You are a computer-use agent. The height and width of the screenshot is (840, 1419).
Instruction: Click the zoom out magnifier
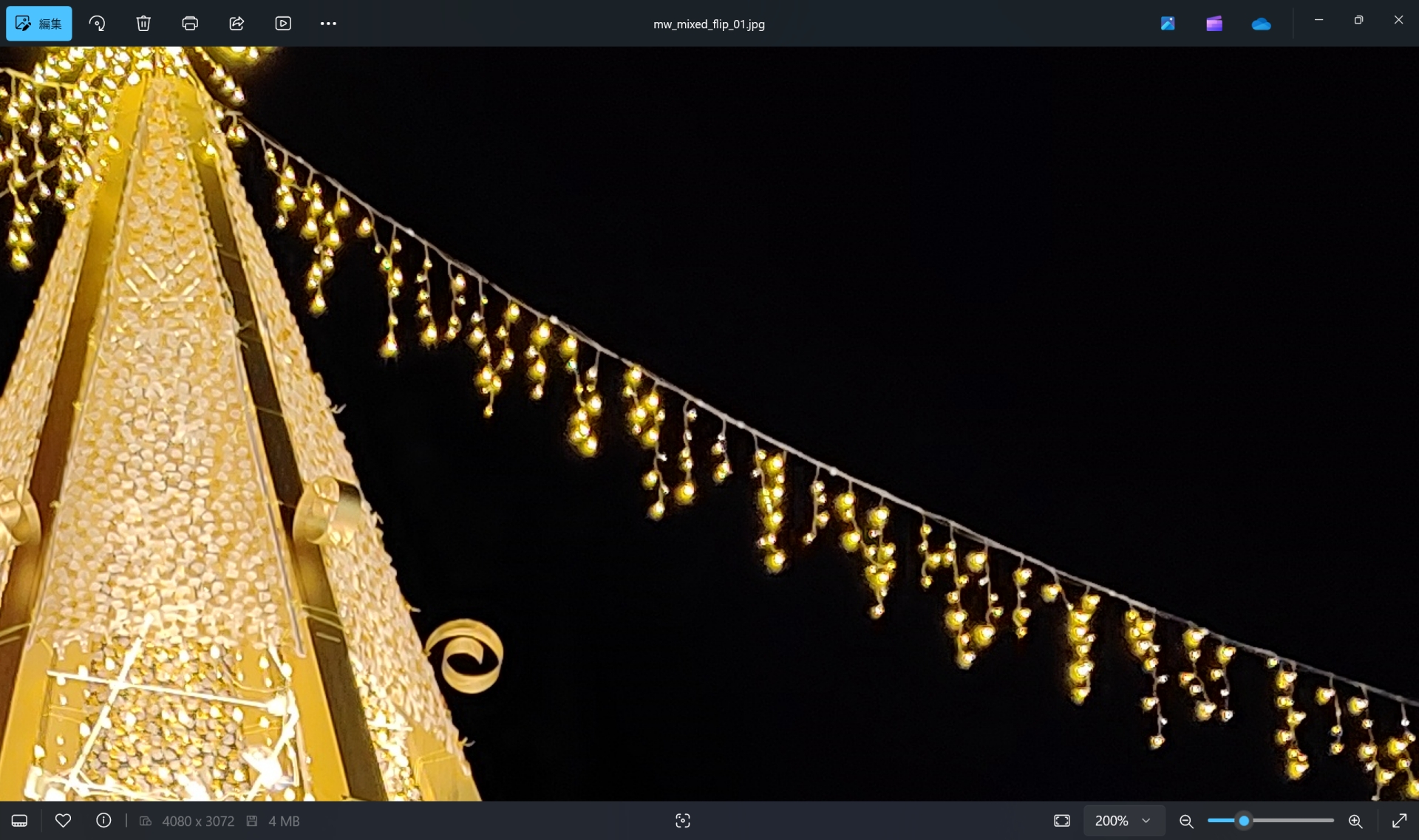point(1186,821)
